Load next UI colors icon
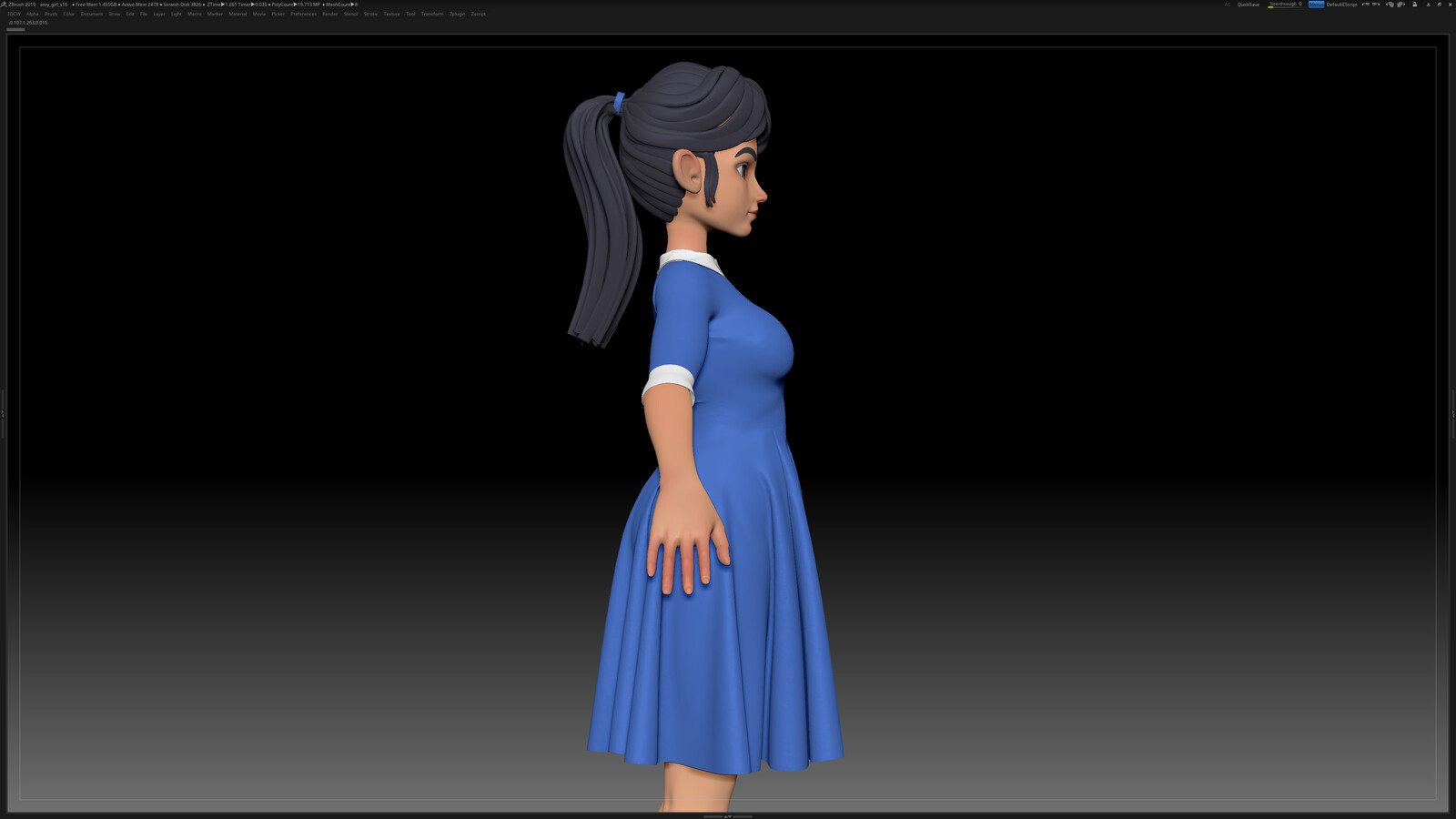The width and height of the screenshot is (1456, 819). (1400, 5)
